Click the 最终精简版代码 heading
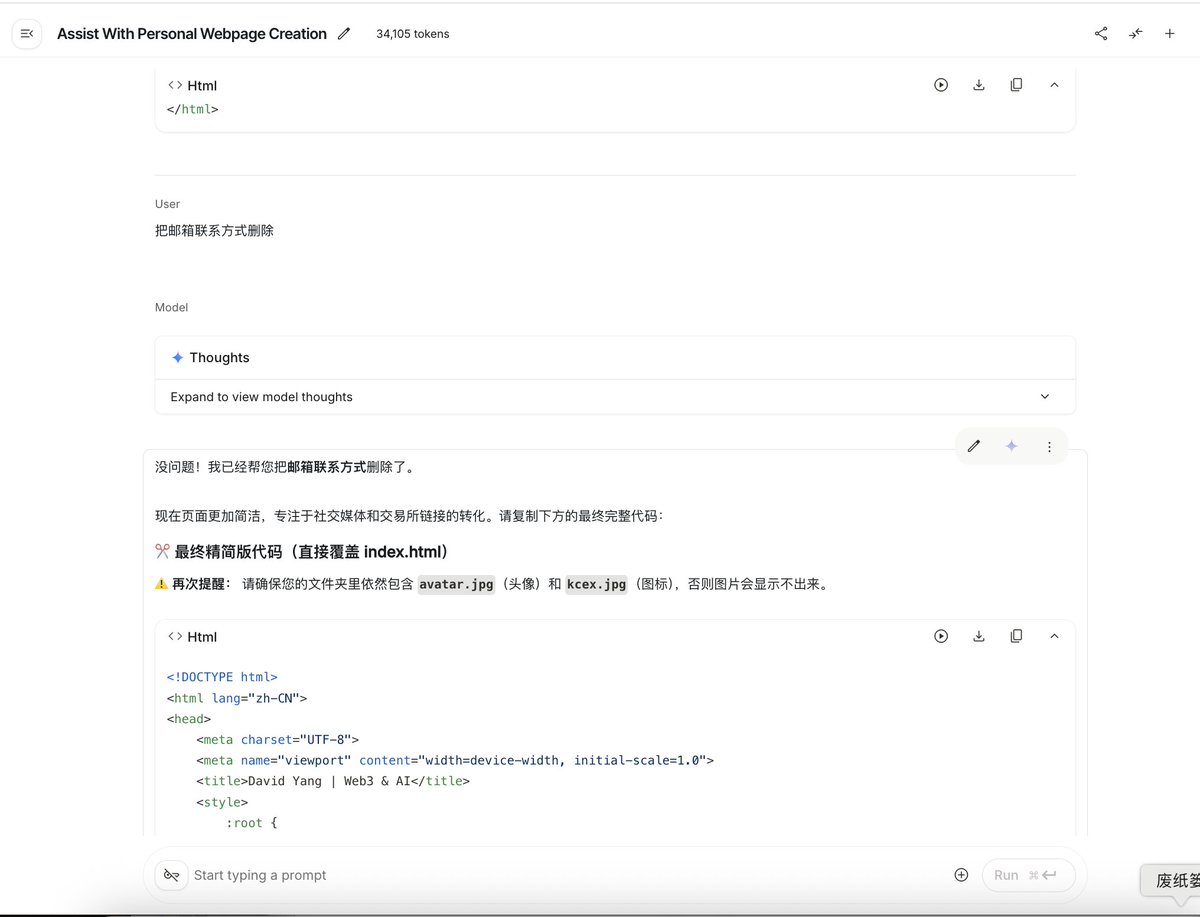The image size is (1200, 917). click(302, 552)
